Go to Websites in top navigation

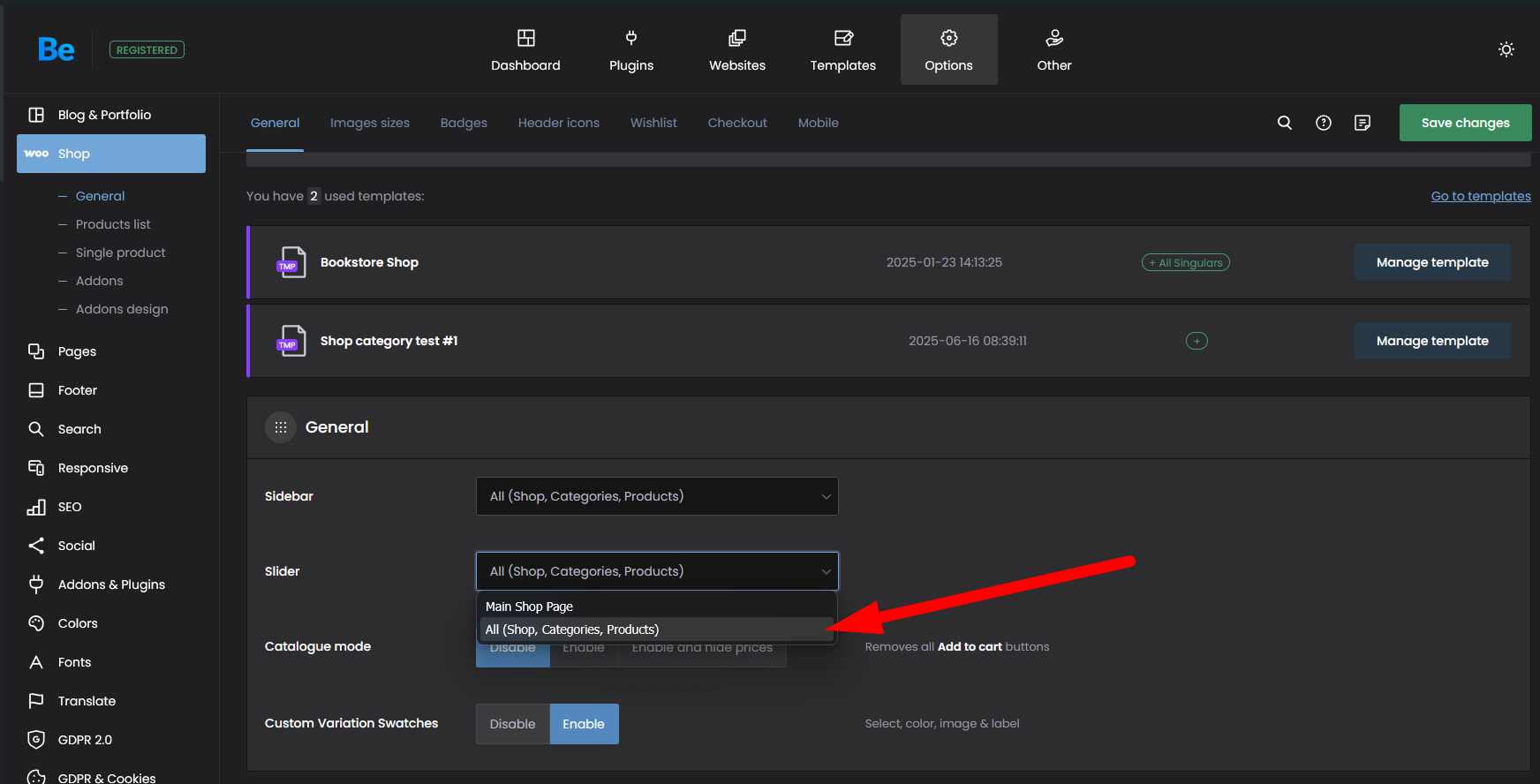pyautogui.click(x=737, y=50)
